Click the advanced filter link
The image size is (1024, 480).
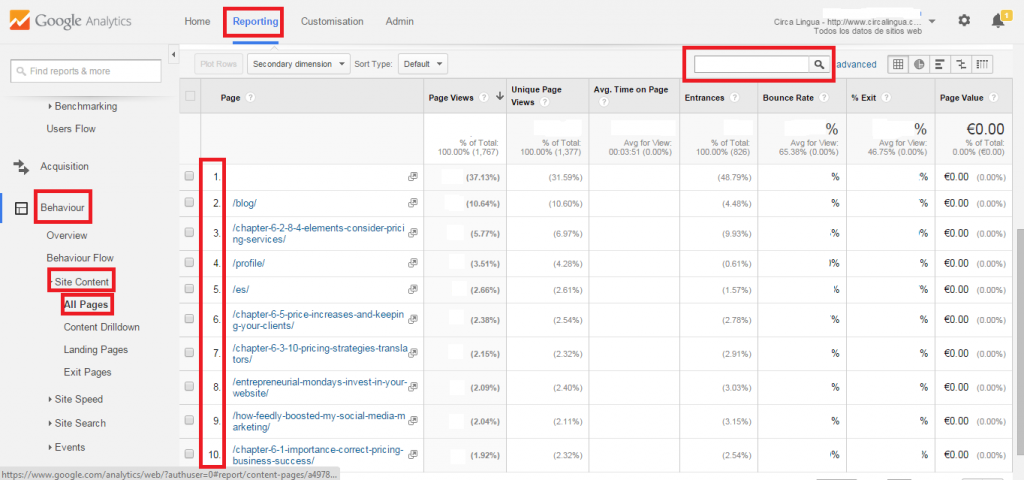856,65
